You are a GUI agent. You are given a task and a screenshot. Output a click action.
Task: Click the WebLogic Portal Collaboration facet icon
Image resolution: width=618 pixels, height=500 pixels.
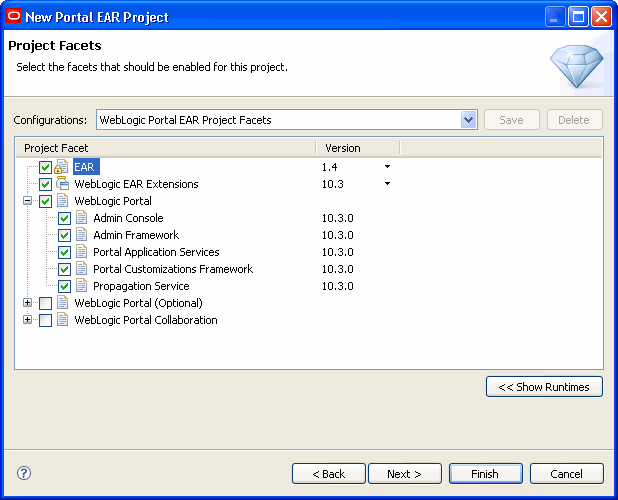[62, 320]
